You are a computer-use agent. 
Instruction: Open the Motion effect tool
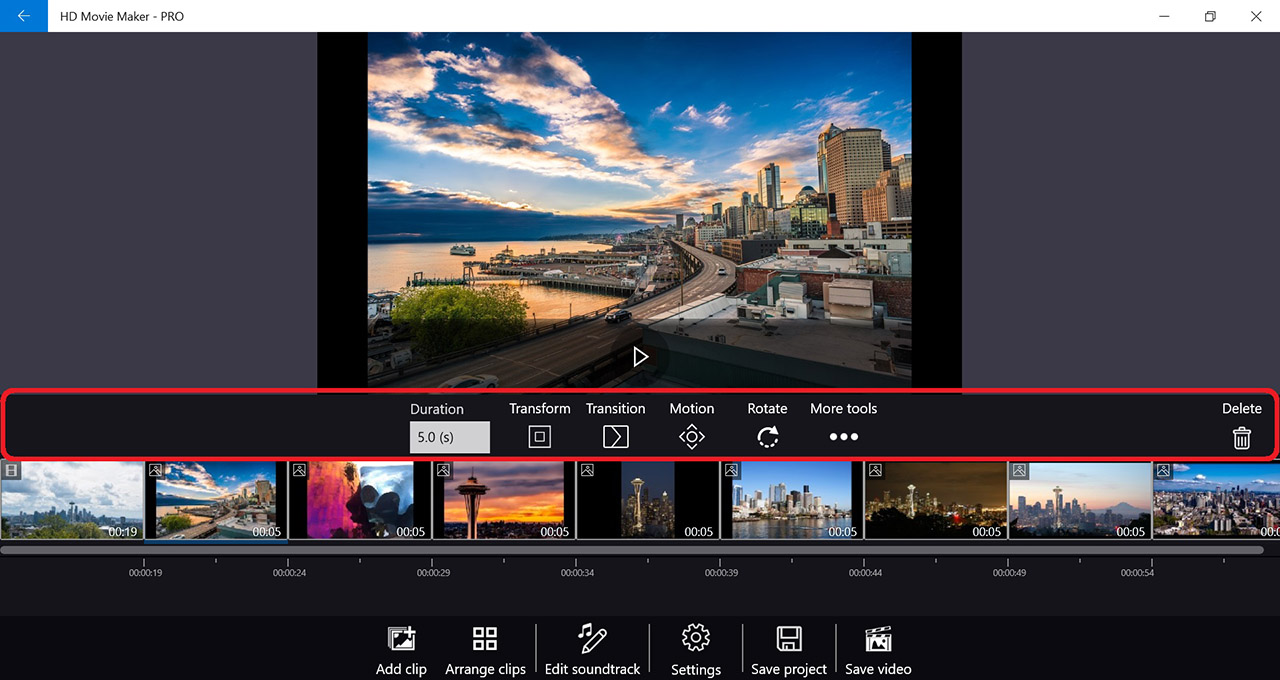[x=691, y=436]
